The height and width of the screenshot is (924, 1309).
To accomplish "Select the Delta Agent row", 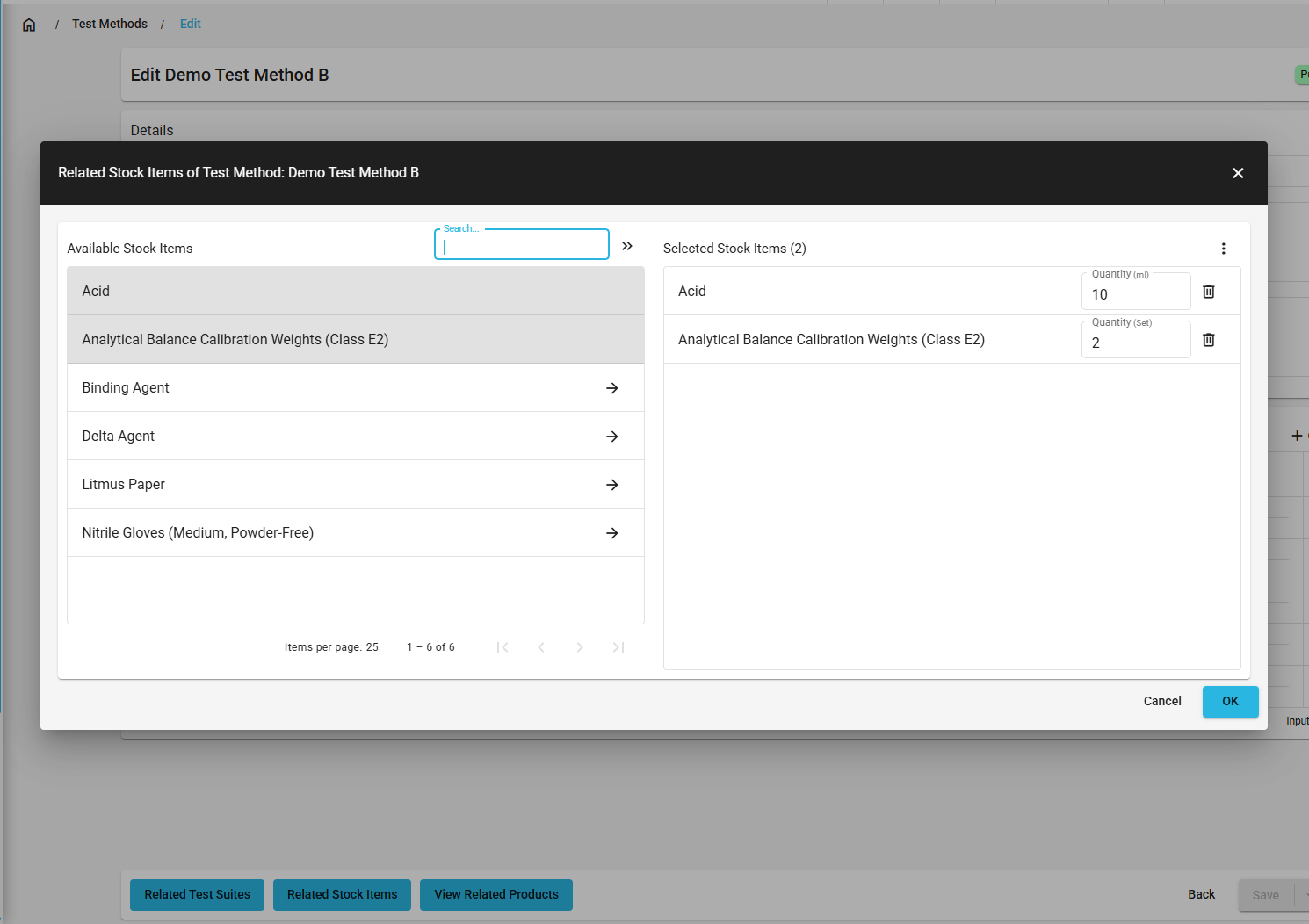I will click(356, 436).
